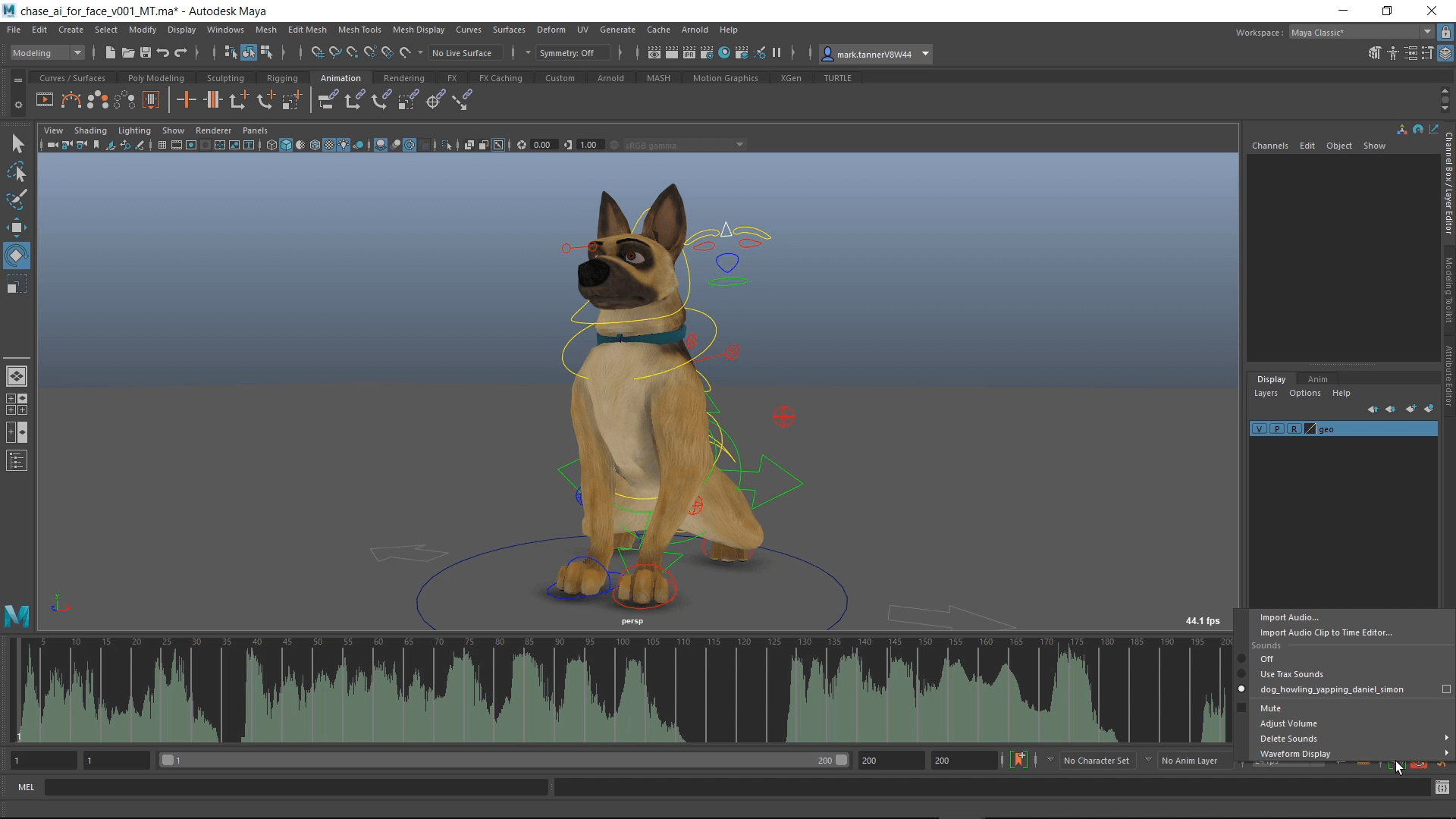Open the sRGB gamma dropdown

click(685, 145)
